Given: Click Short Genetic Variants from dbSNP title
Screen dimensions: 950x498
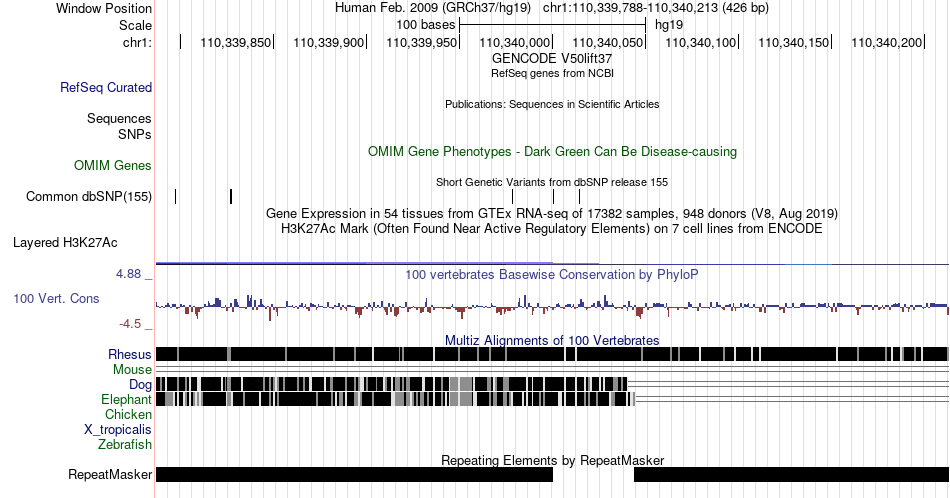Looking at the screenshot, I should point(552,182).
